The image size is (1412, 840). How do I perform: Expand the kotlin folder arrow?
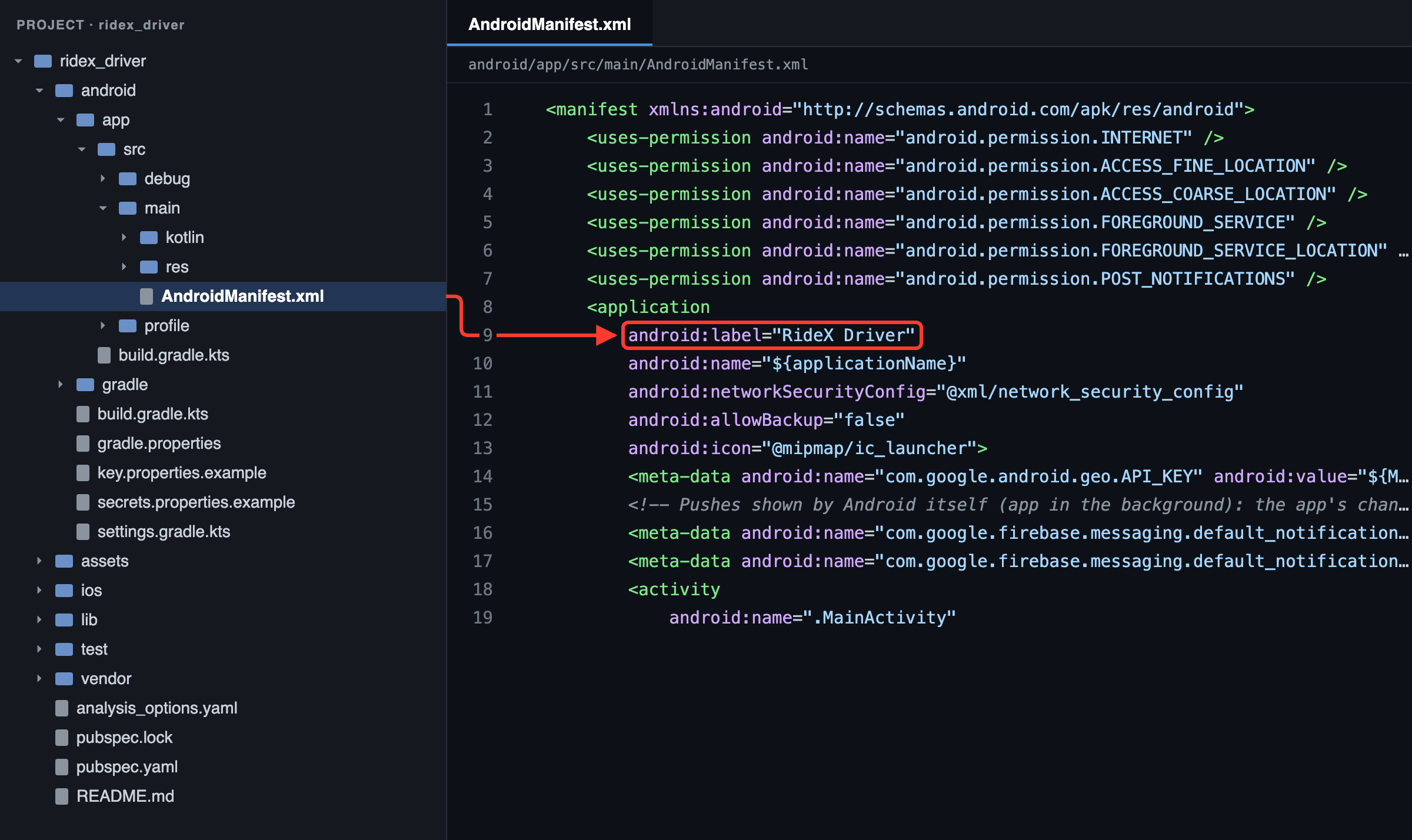click(124, 238)
